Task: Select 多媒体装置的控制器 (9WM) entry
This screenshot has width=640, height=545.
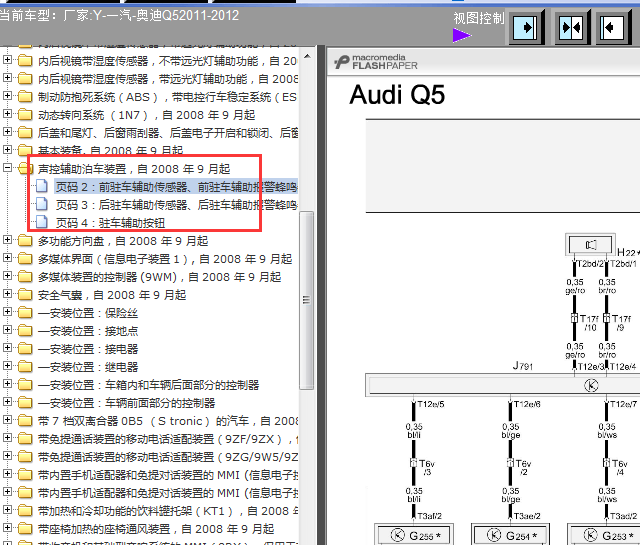Action: (x=159, y=277)
